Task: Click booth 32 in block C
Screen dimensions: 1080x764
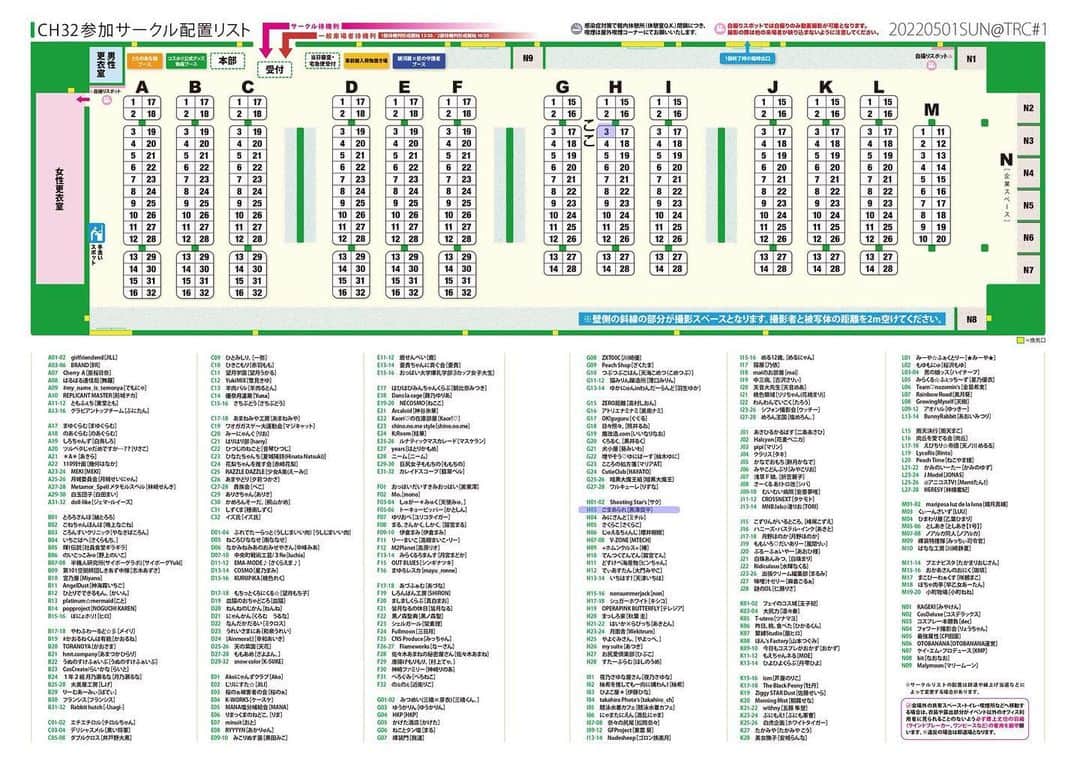Action: coord(257,293)
